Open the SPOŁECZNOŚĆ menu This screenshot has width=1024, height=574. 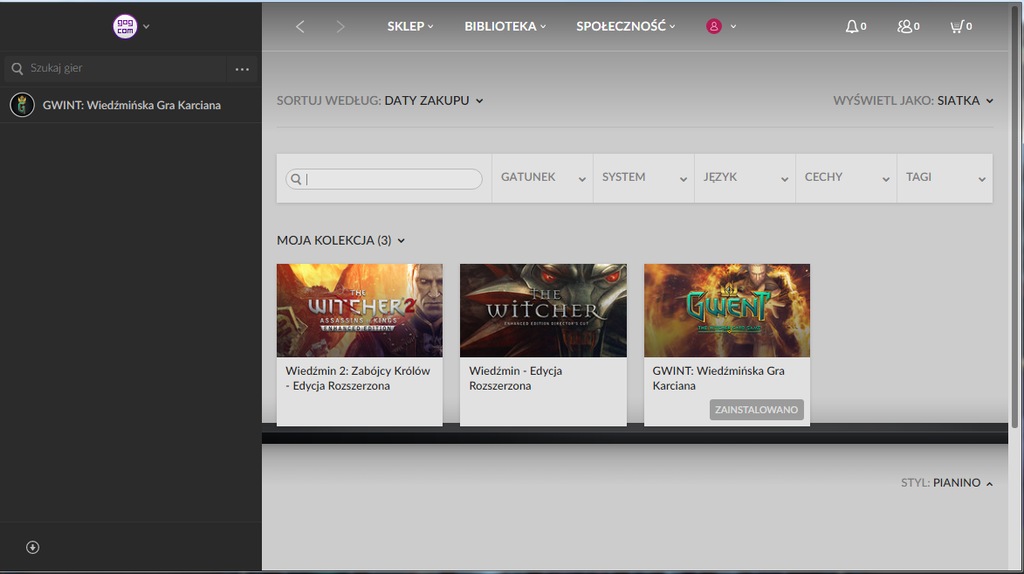pyautogui.click(x=626, y=26)
